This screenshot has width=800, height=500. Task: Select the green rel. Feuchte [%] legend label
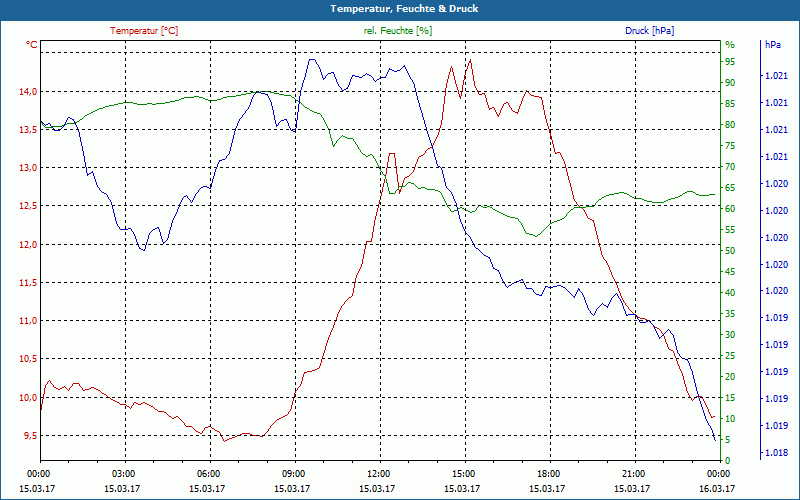[x=397, y=31]
